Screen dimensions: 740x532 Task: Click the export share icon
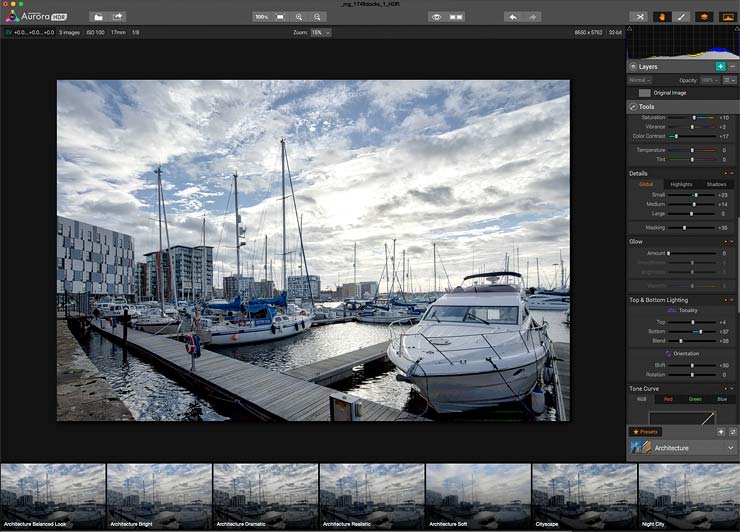(117, 17)
